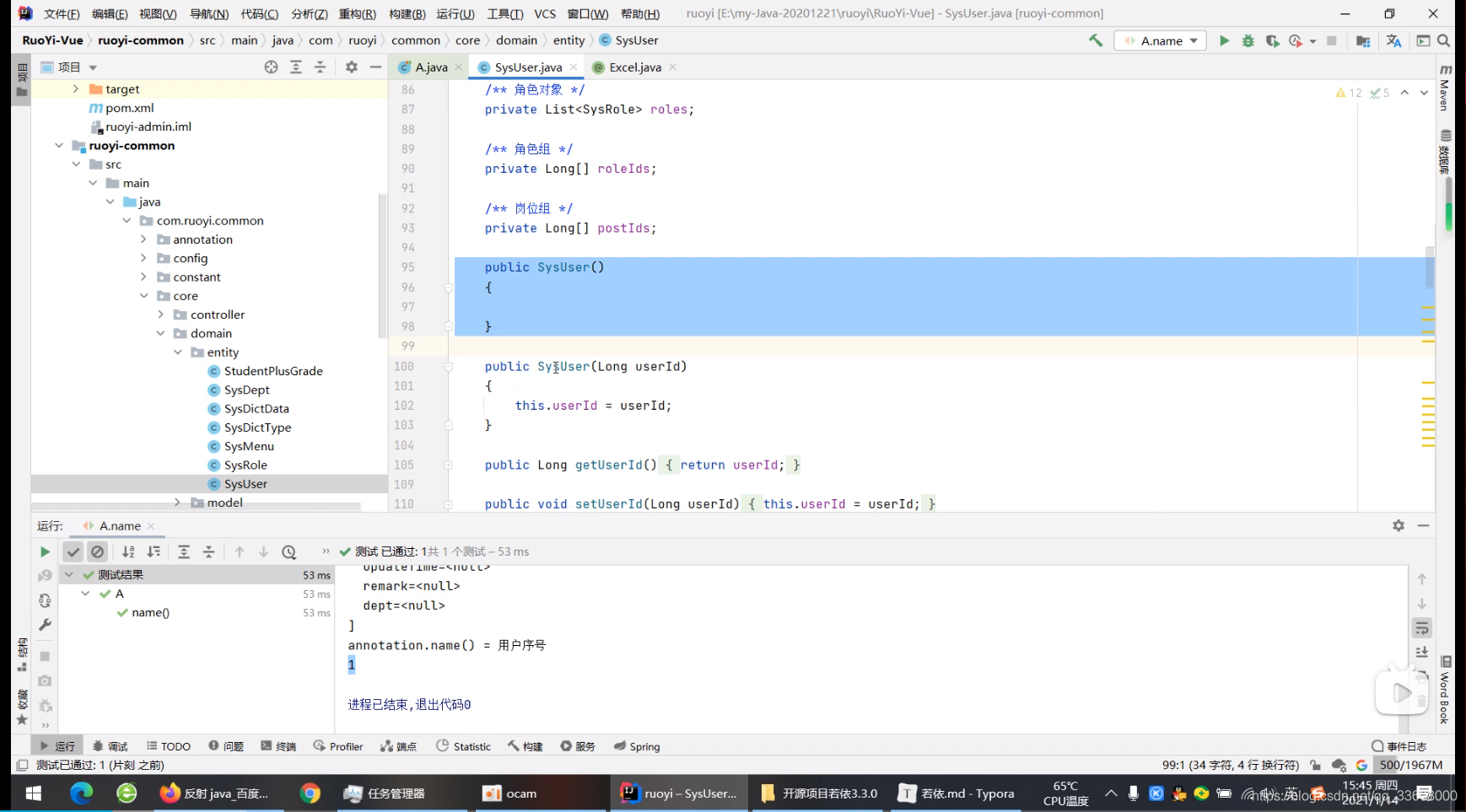Switch to the A.java editor tab

431,67
